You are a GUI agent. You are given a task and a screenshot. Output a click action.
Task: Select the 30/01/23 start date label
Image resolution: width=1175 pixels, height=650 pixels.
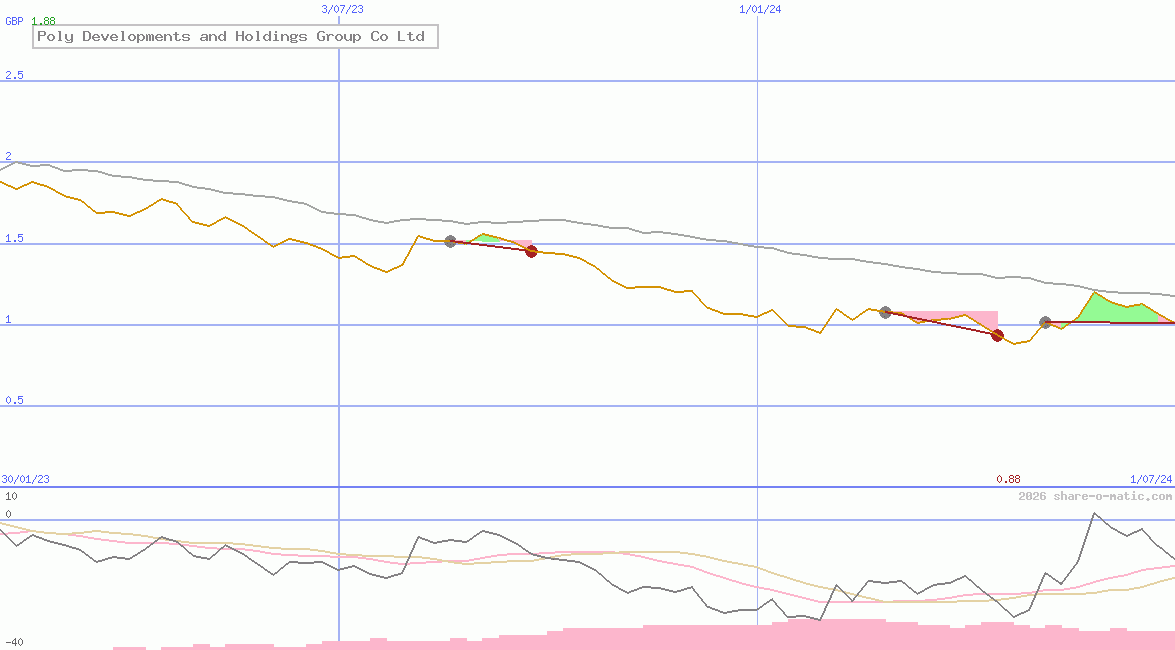pyautogui.click(x=25, y=479)
